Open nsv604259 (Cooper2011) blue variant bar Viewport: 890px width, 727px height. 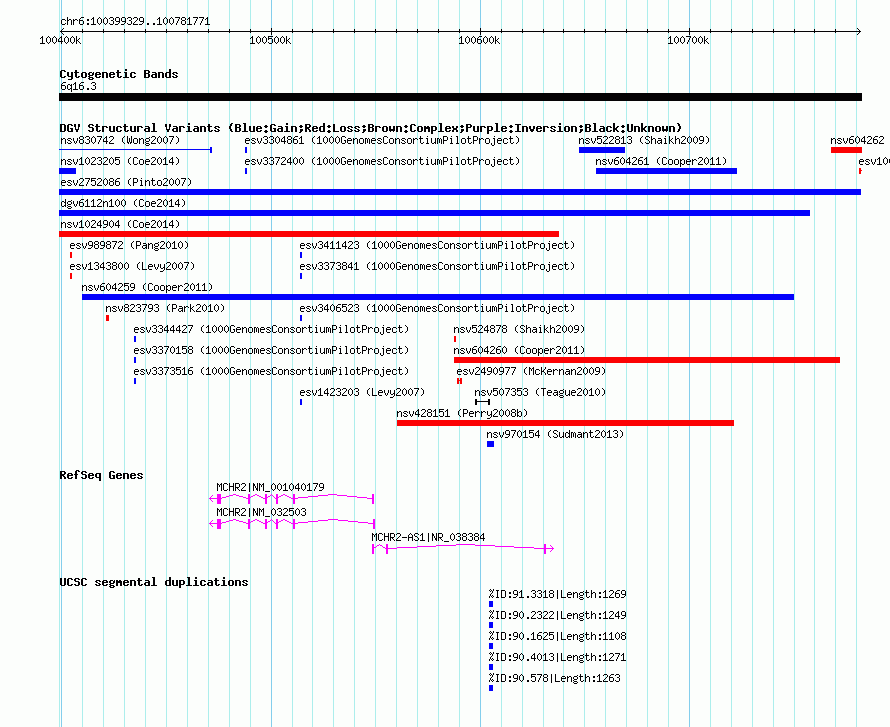(x=438, y=297)
